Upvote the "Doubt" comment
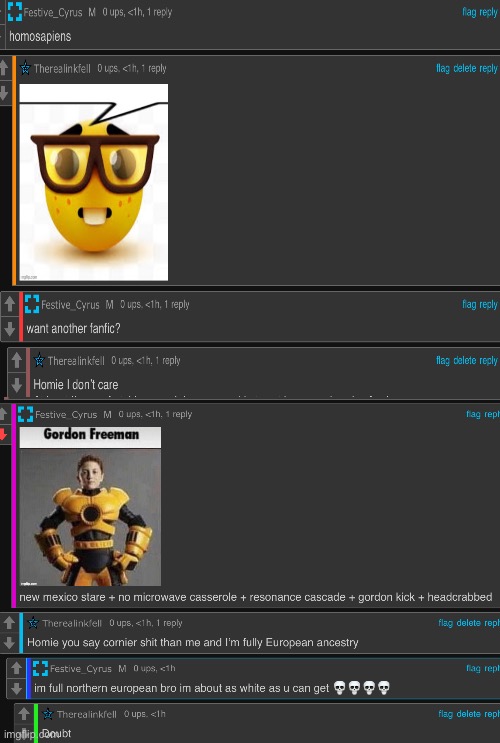Viewport: 500px width, 743px height. [x=23, y=714]
